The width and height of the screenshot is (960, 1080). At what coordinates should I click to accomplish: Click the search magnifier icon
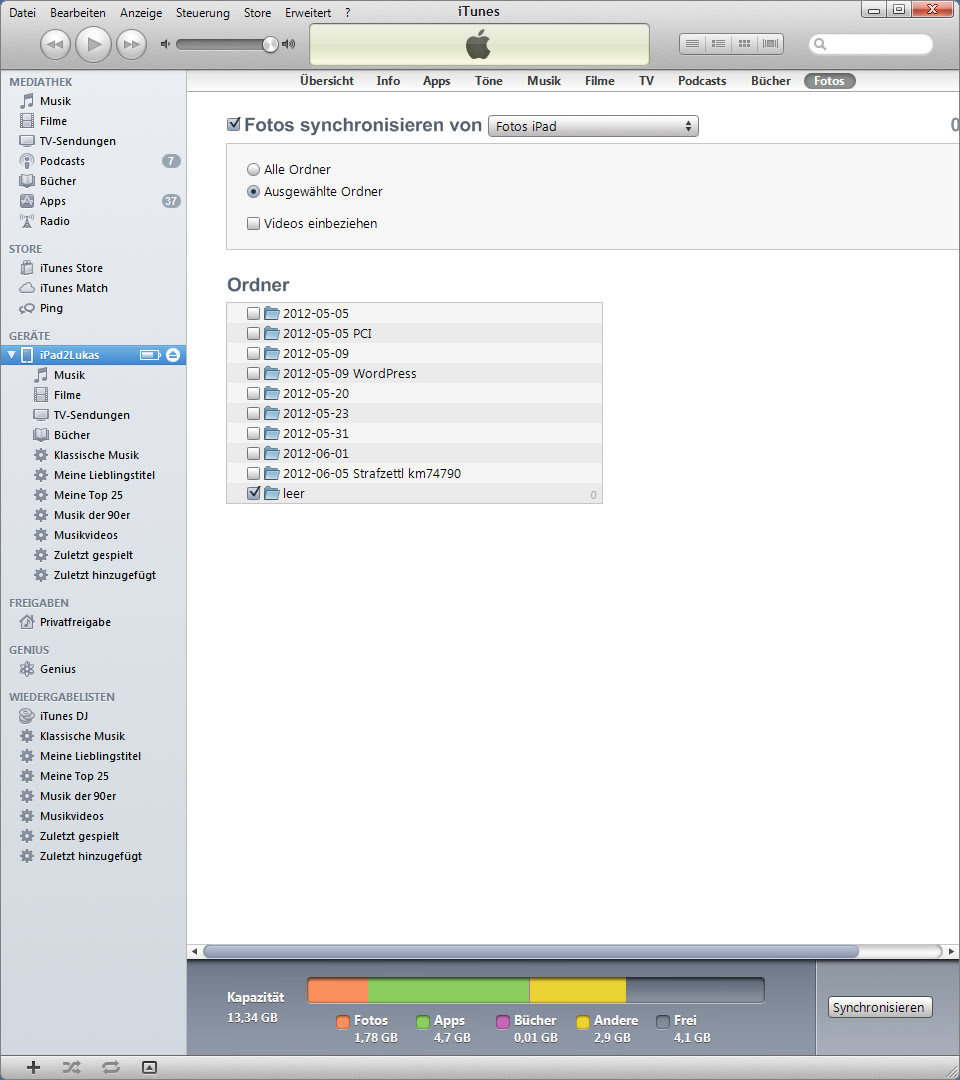[820, 44]
